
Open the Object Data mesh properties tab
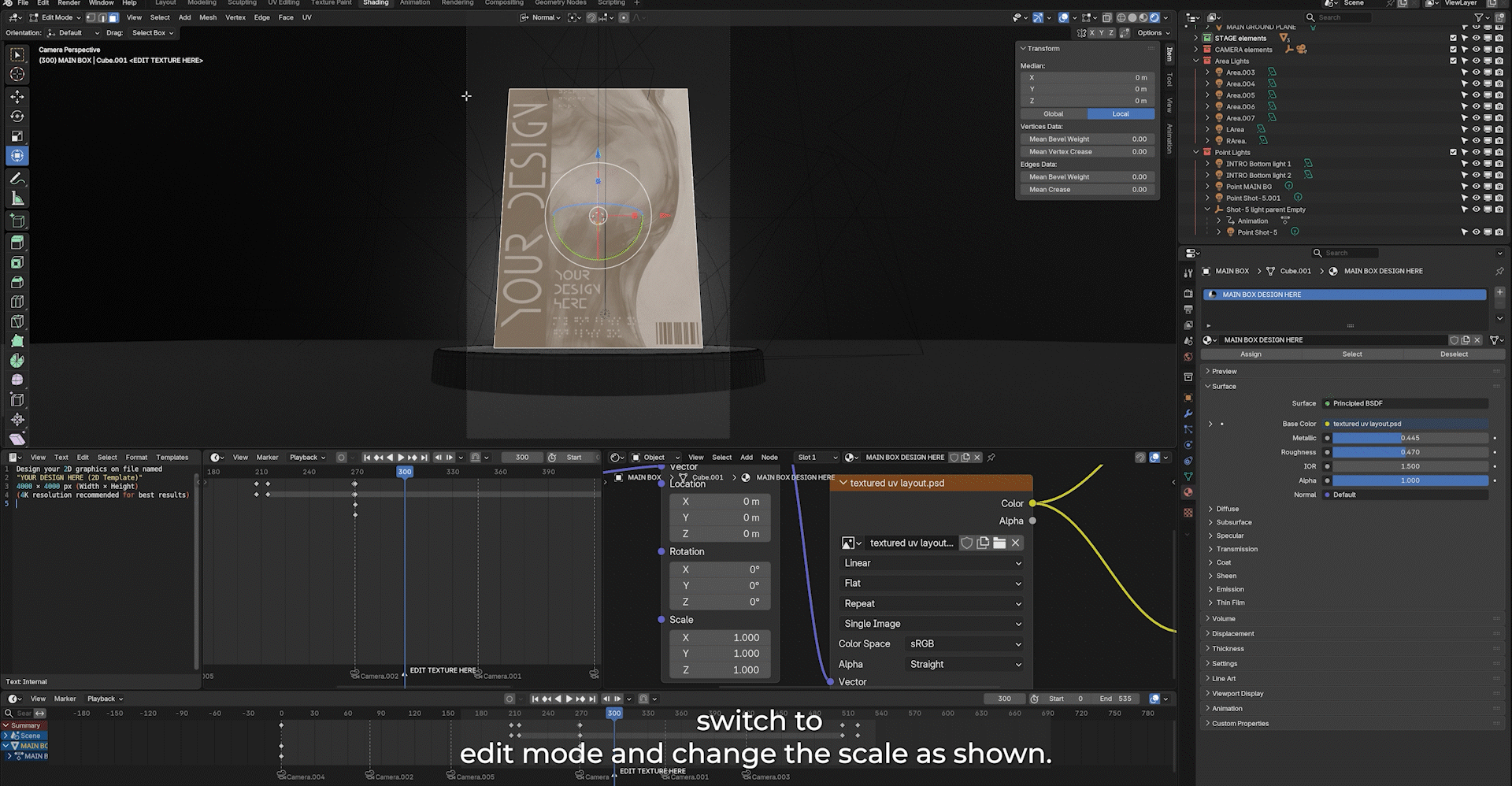point(1188,476)
